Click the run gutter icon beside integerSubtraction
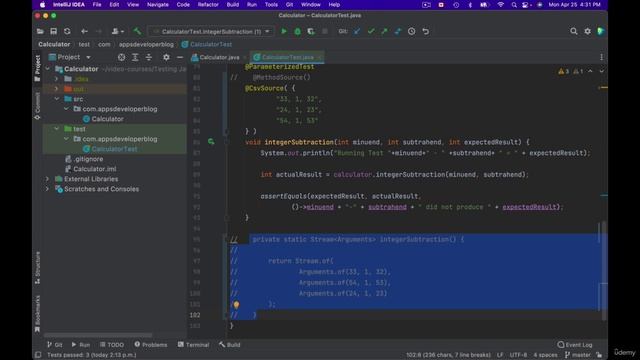The height and width of the screenshot is (360, 640). point(211,142)
